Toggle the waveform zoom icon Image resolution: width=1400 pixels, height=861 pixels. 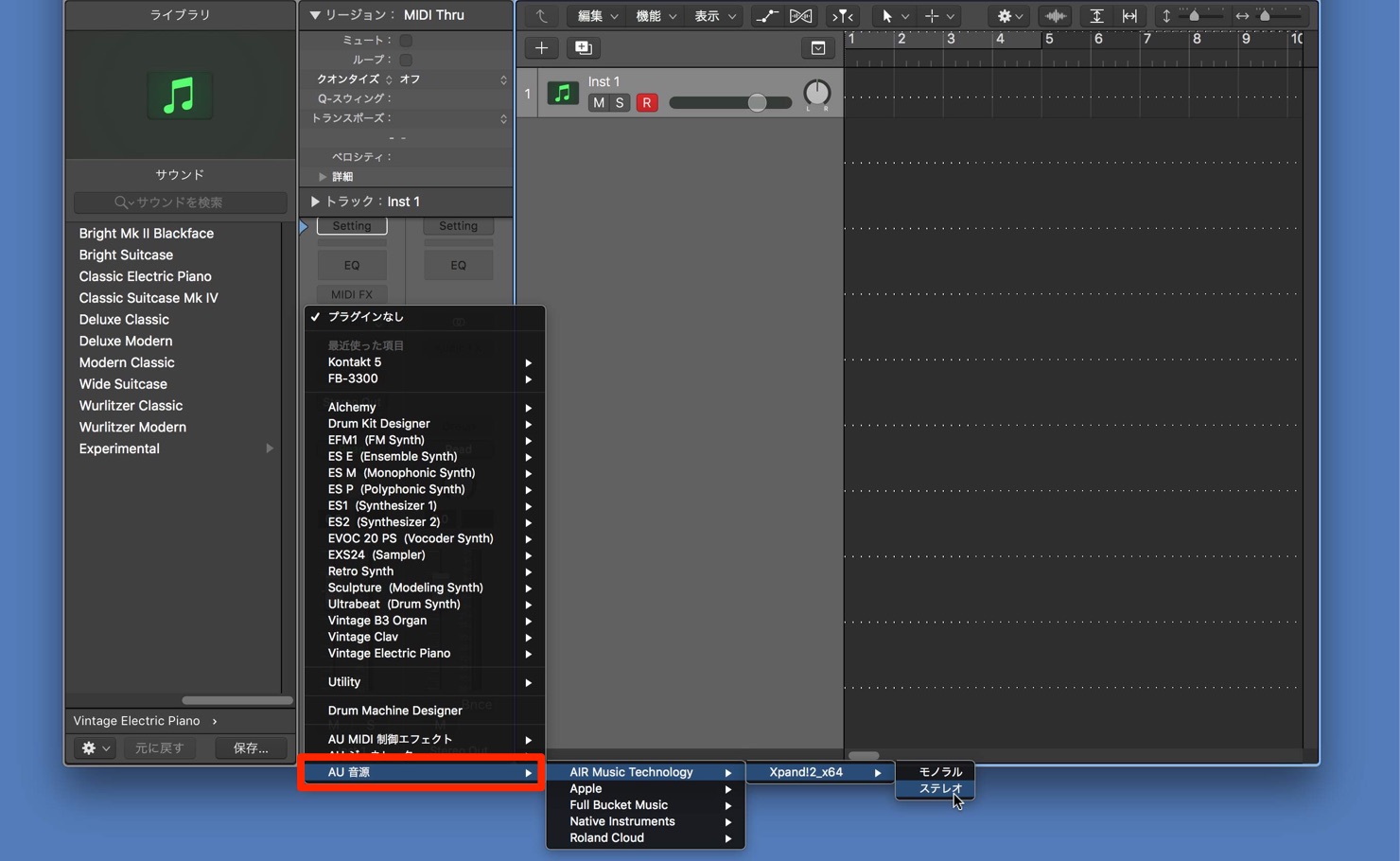pos(1055,16)
